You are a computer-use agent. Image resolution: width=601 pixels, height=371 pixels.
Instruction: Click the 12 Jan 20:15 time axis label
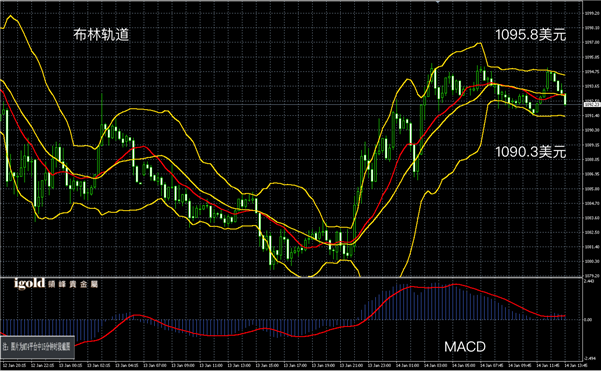coord(12,366)
